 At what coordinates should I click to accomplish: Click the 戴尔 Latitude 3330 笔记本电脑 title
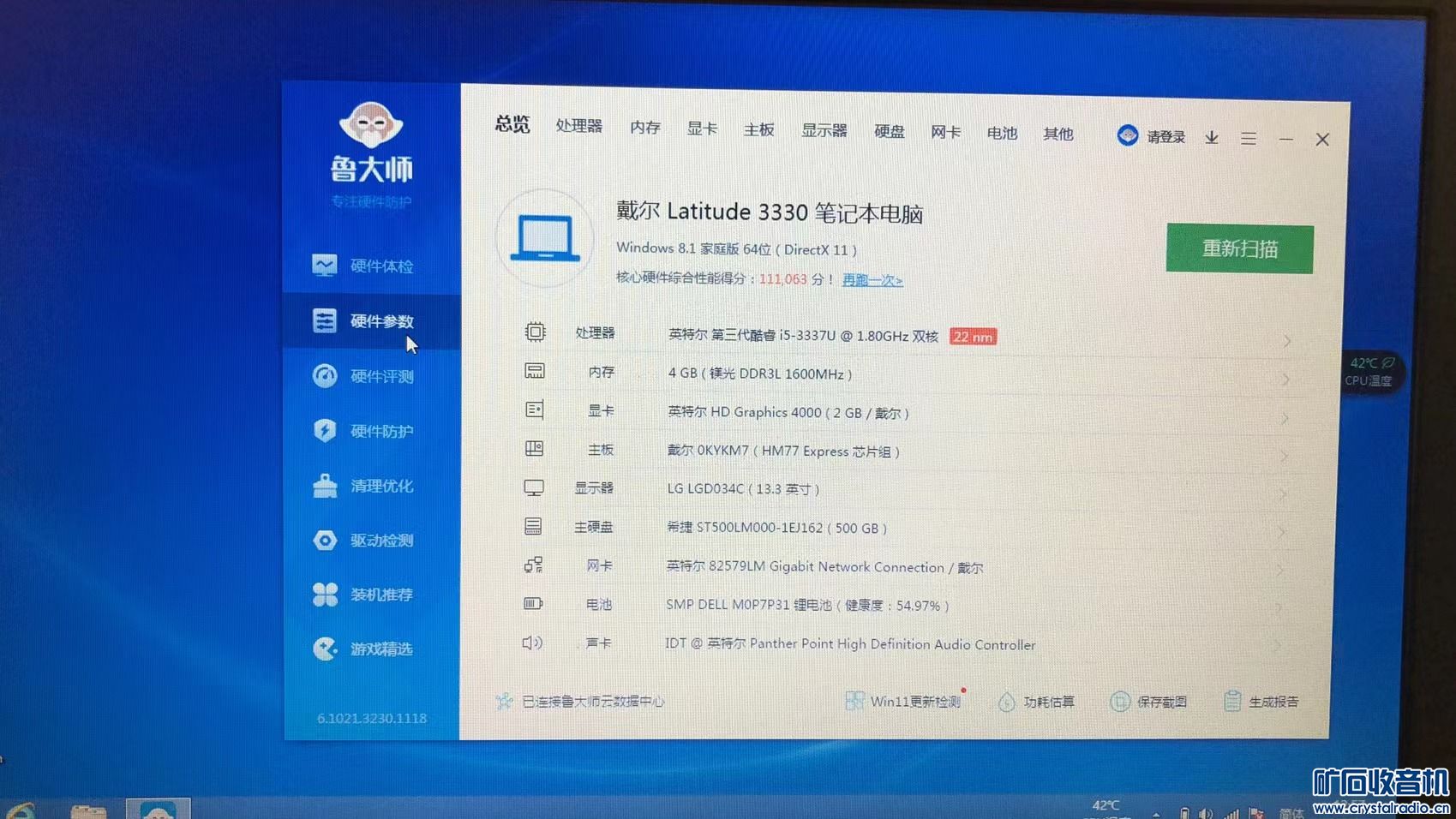(770, 212)
